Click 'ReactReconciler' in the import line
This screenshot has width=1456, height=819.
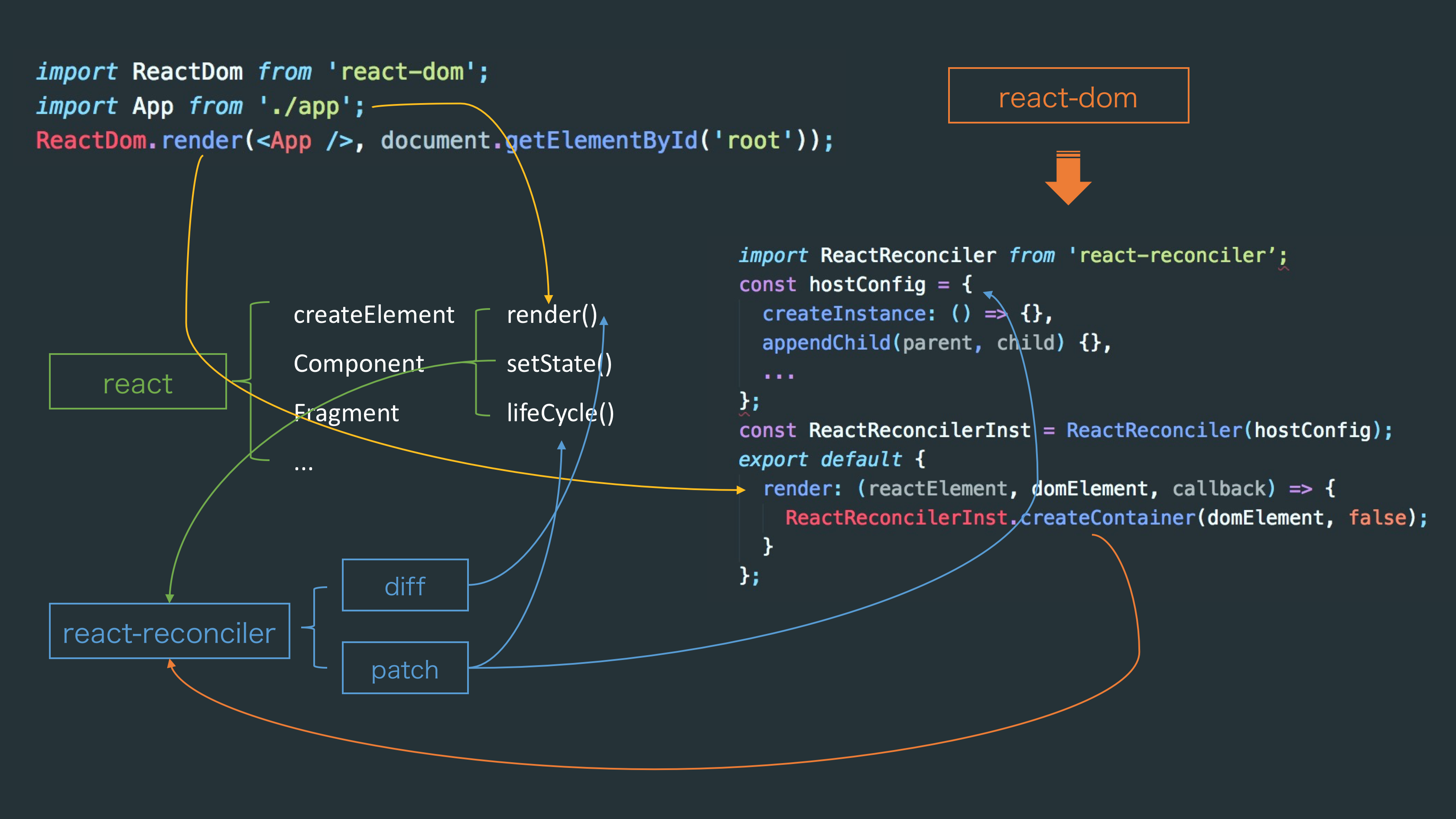[908, 255]
